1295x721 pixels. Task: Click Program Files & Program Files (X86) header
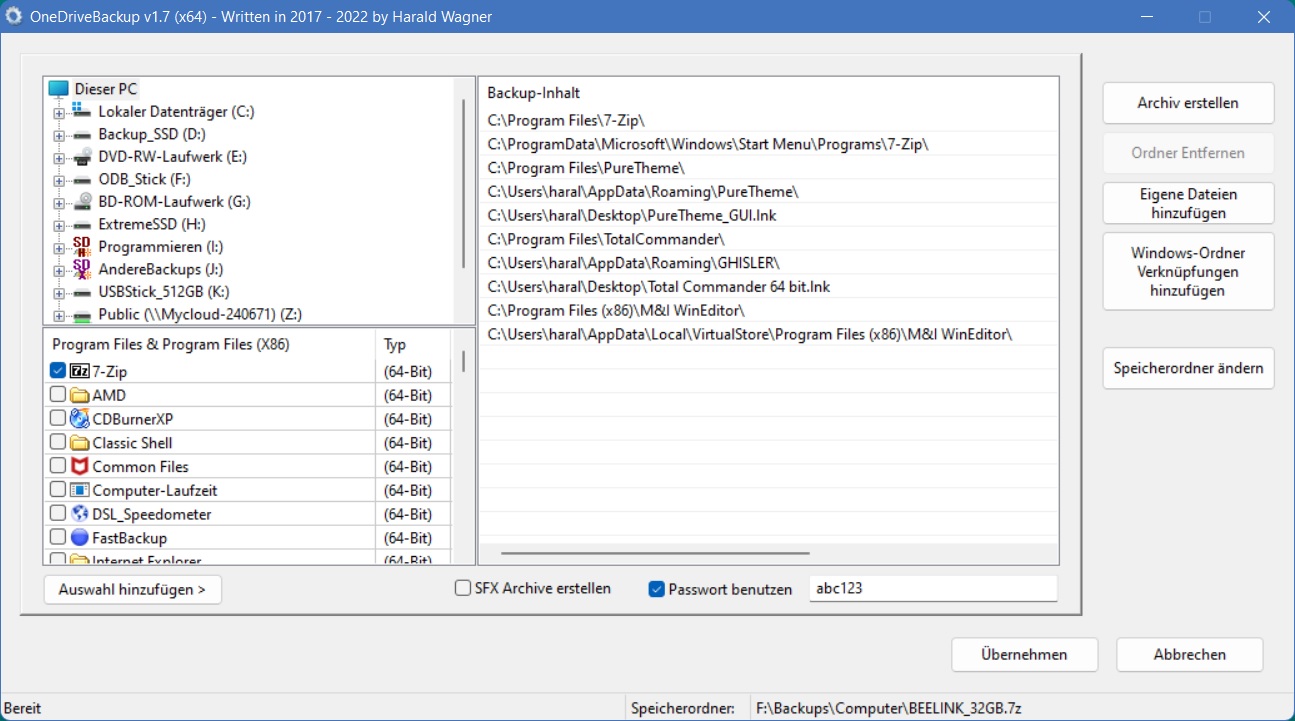pyautogui.click(x=210, y=344)
